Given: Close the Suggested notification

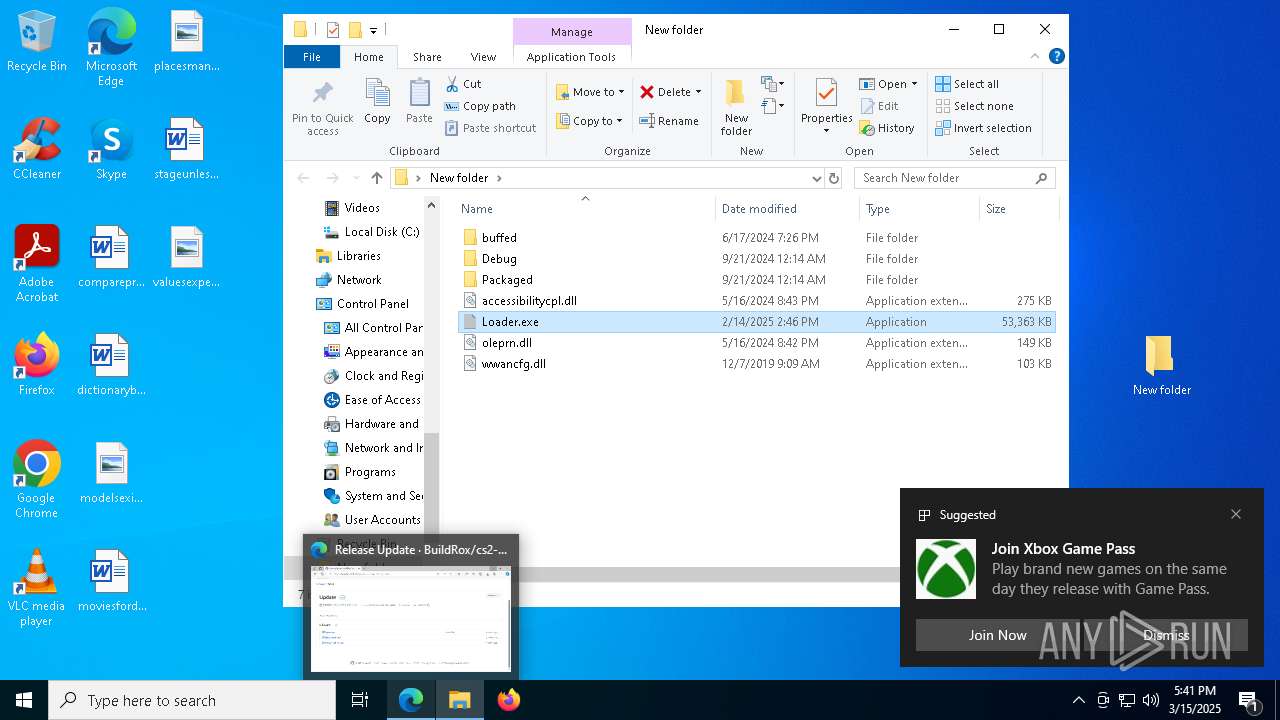Looking at the screenshot, I should coord(1236,514).
